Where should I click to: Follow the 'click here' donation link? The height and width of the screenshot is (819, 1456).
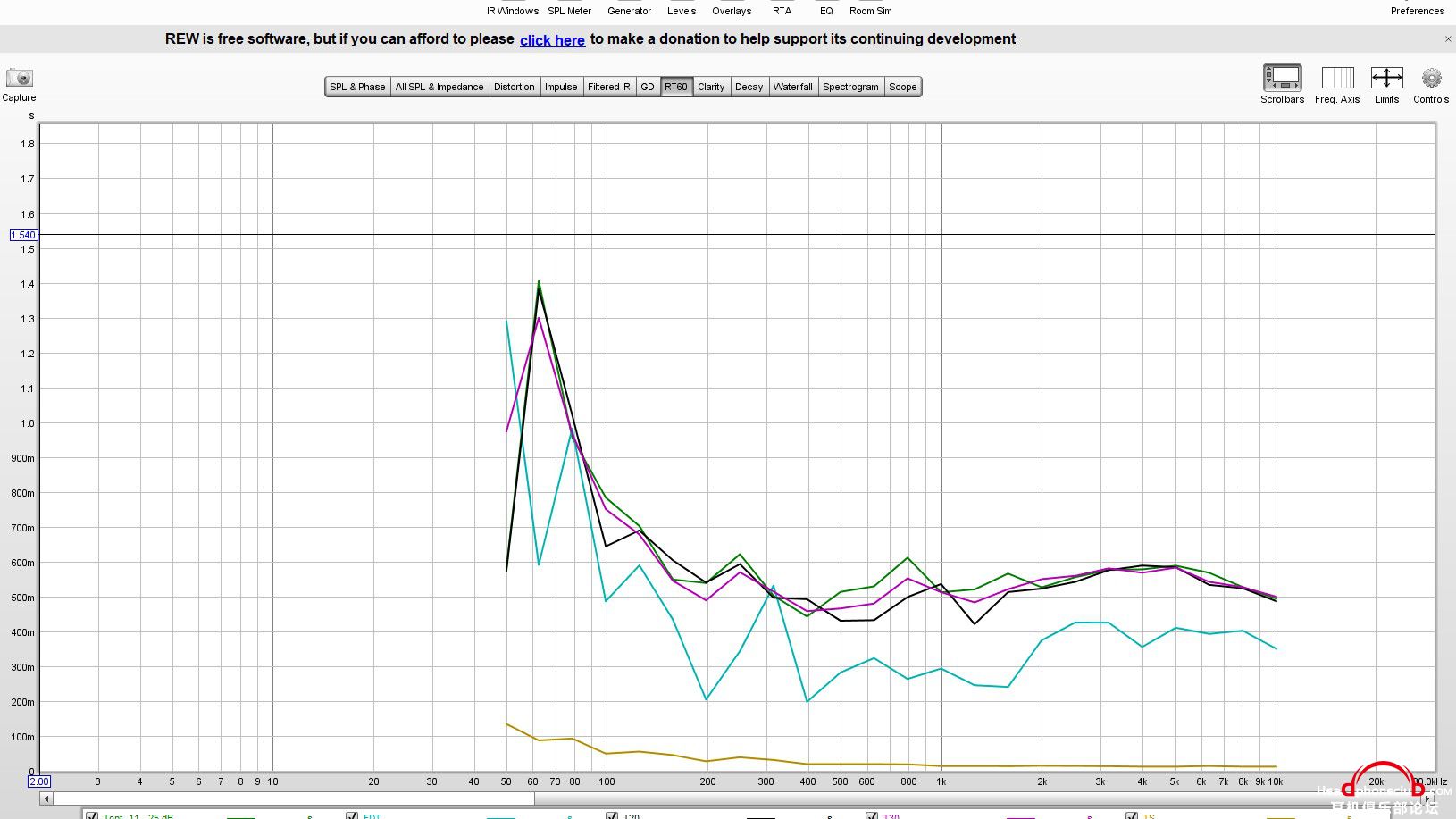(x=552, y=40)
